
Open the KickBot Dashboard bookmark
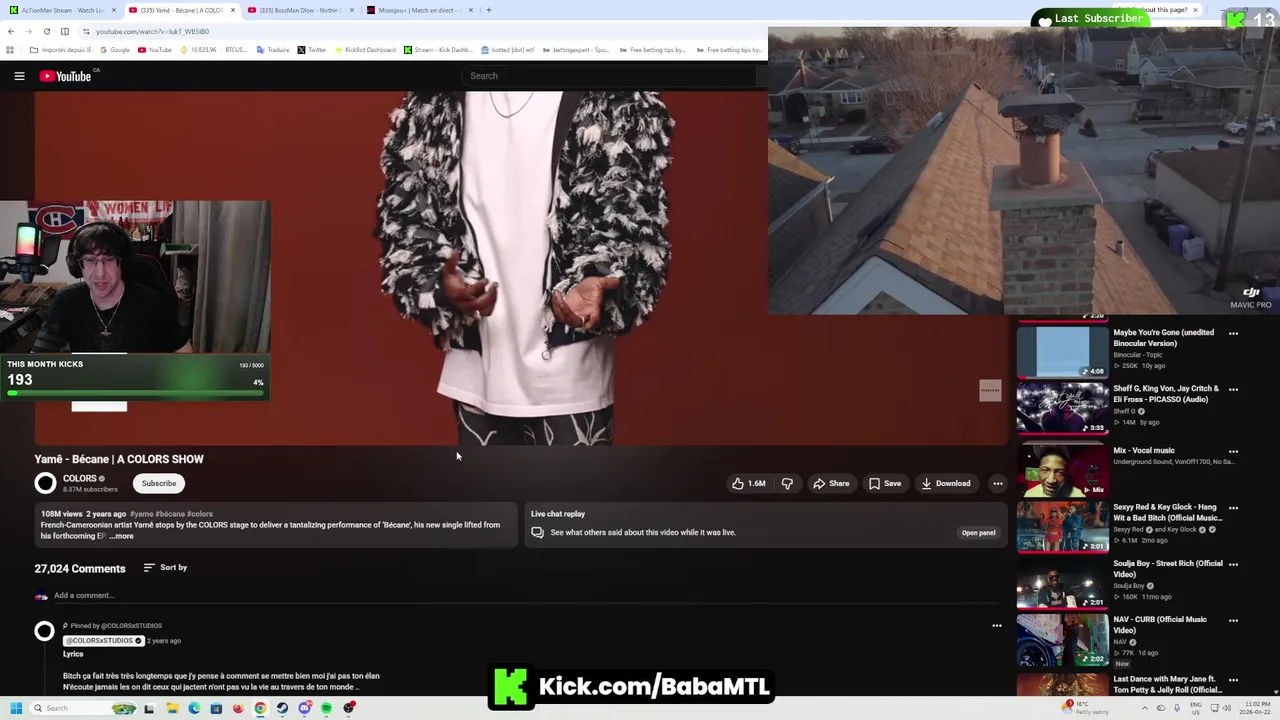(365, 49)
